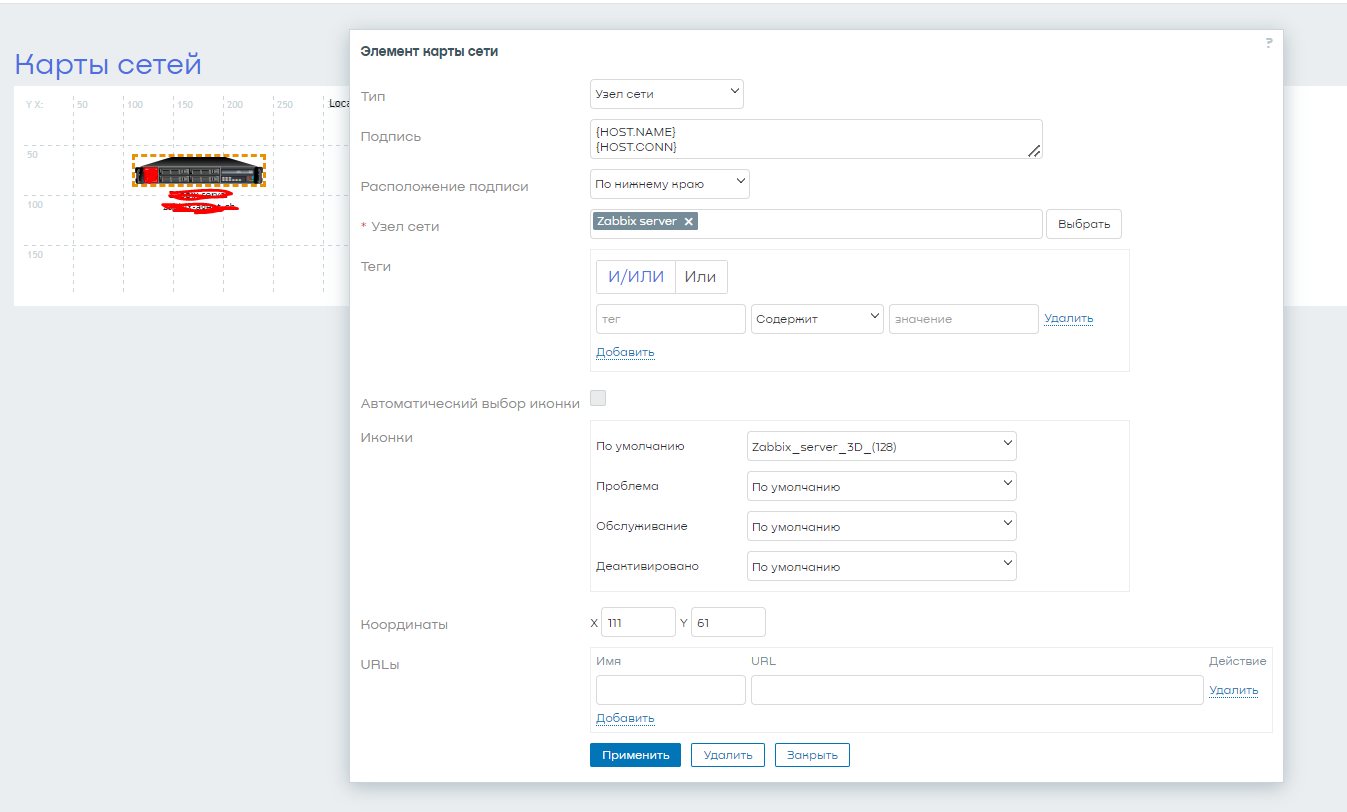Image resolution: width=1347 pixels, height=812 pixels.
Task: Click Удалить link in tags row
Action: click(x=1069, y=319)
